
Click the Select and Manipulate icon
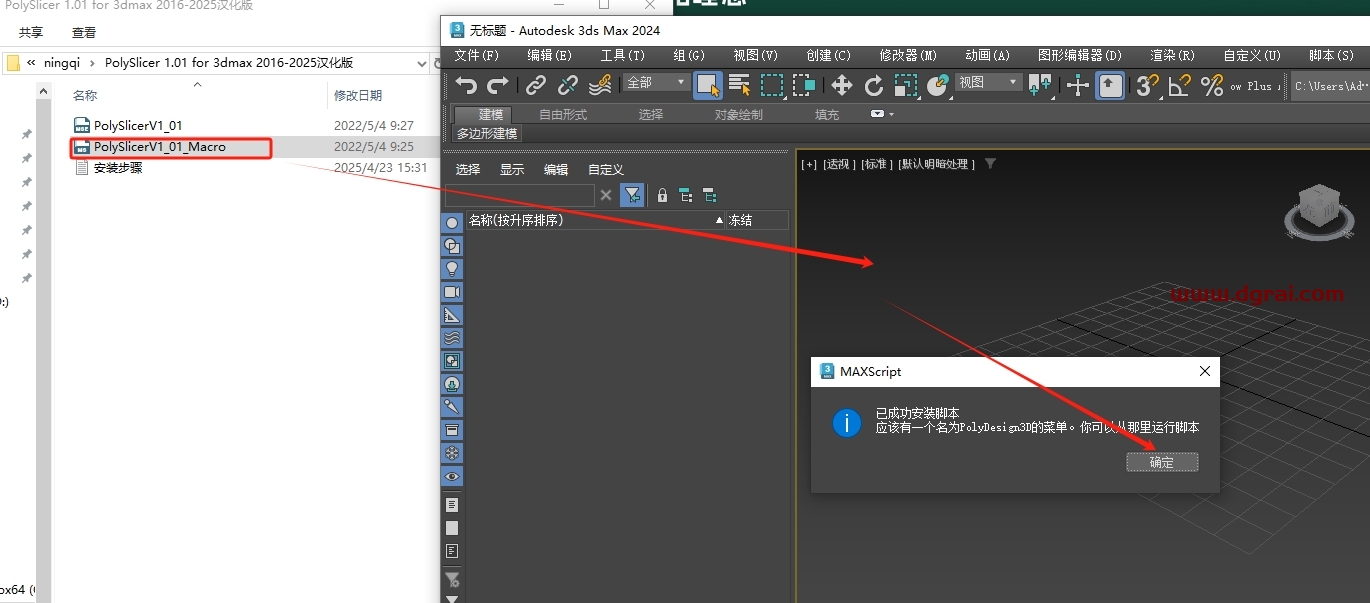coord(1078,85)
